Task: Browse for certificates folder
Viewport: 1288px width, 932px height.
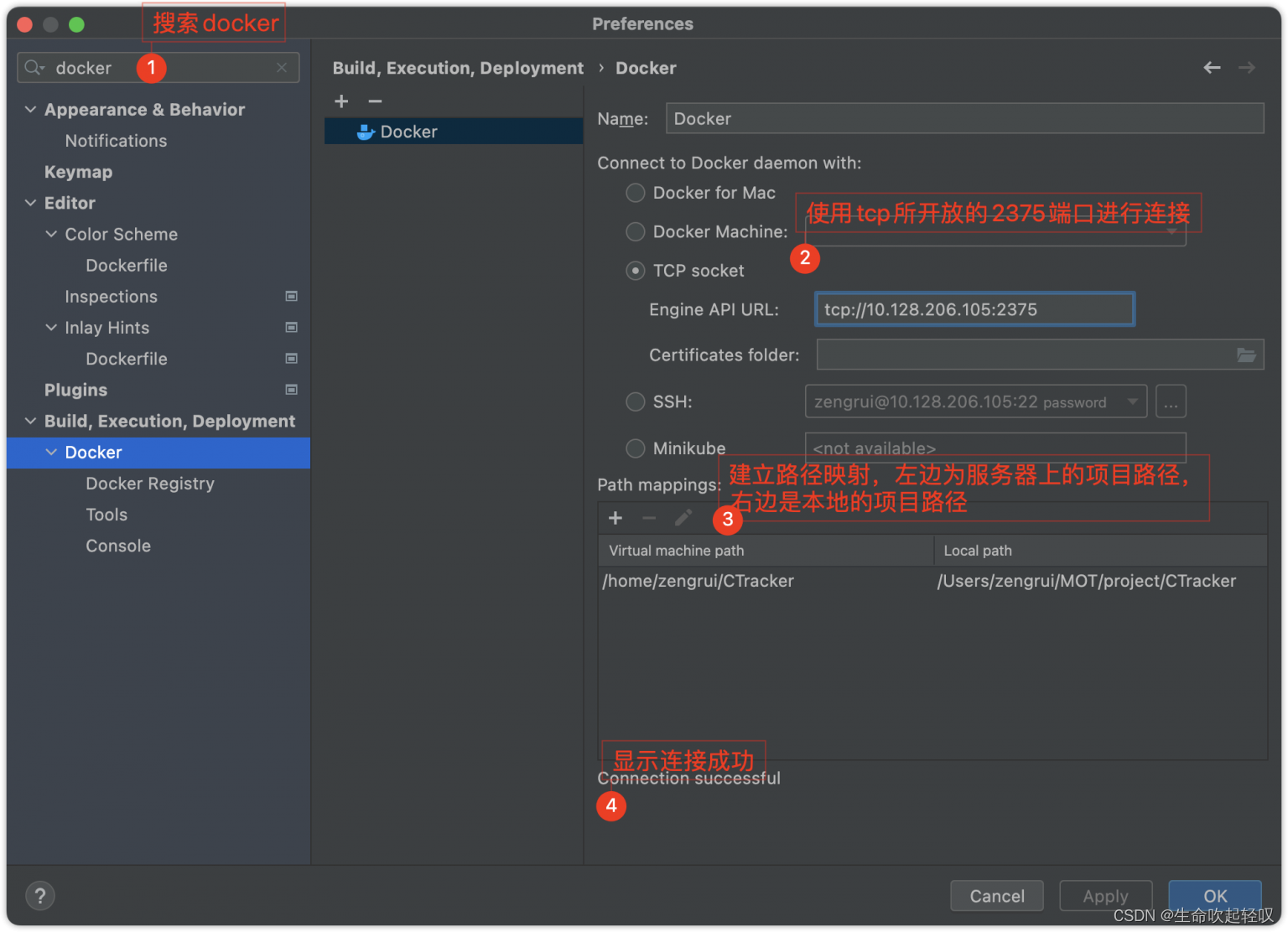Action: point(1246,355)
